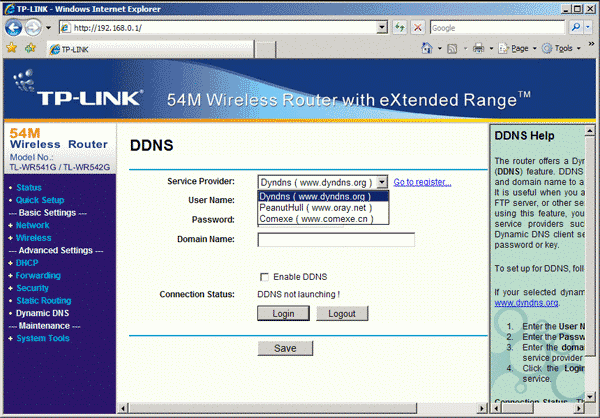This screenshot has width=600, height=418.
Task: Expand the toolbar overflow chevron
Action: point(592,44)
